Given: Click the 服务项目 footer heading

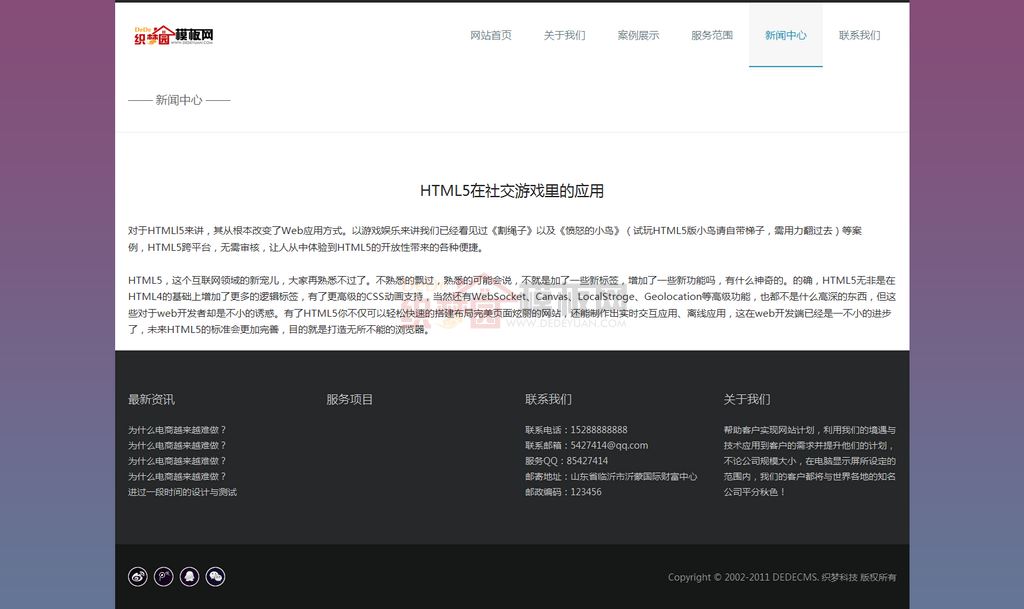Looking at the screenshot, I should tap(349, 399).
